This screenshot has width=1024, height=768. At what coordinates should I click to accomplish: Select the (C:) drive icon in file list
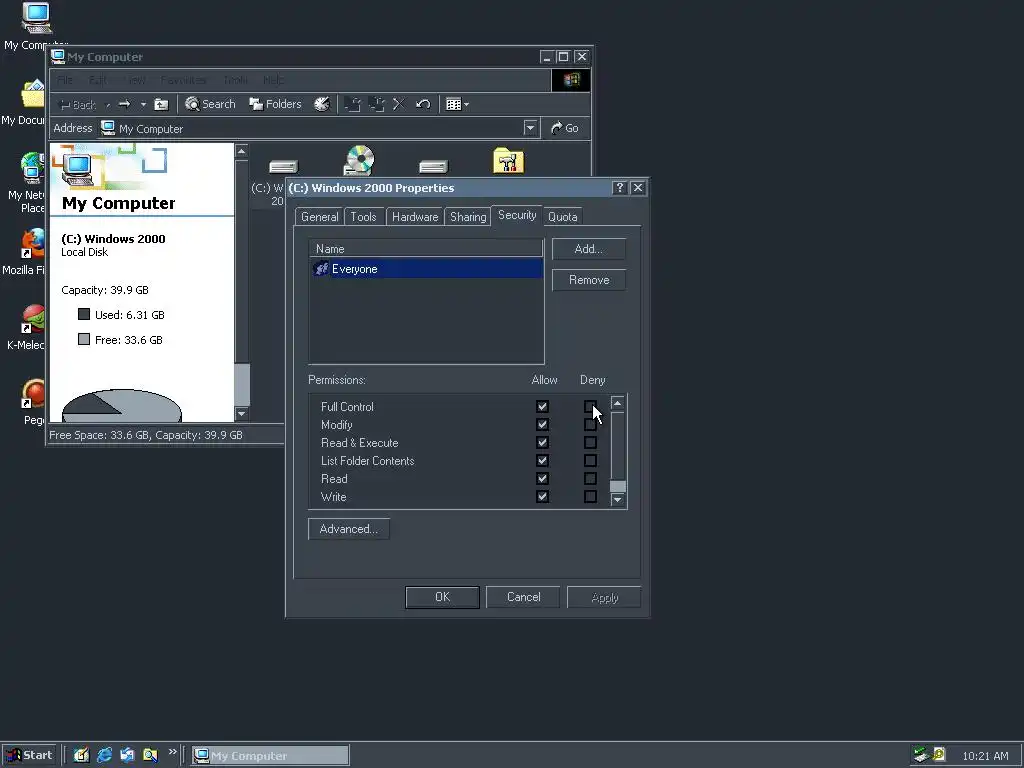pyautogui.click(x=283, y=167)
